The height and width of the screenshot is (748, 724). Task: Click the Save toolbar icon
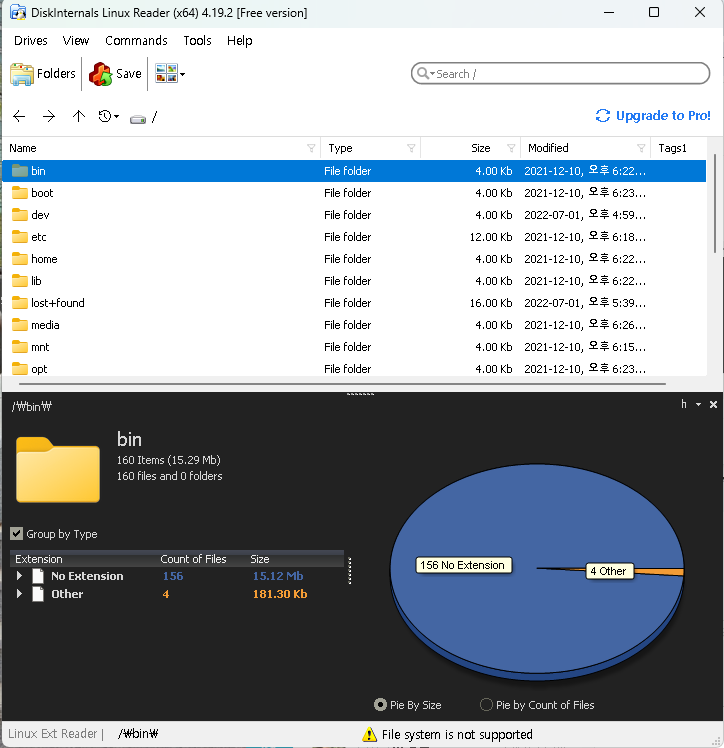[100, 74]
